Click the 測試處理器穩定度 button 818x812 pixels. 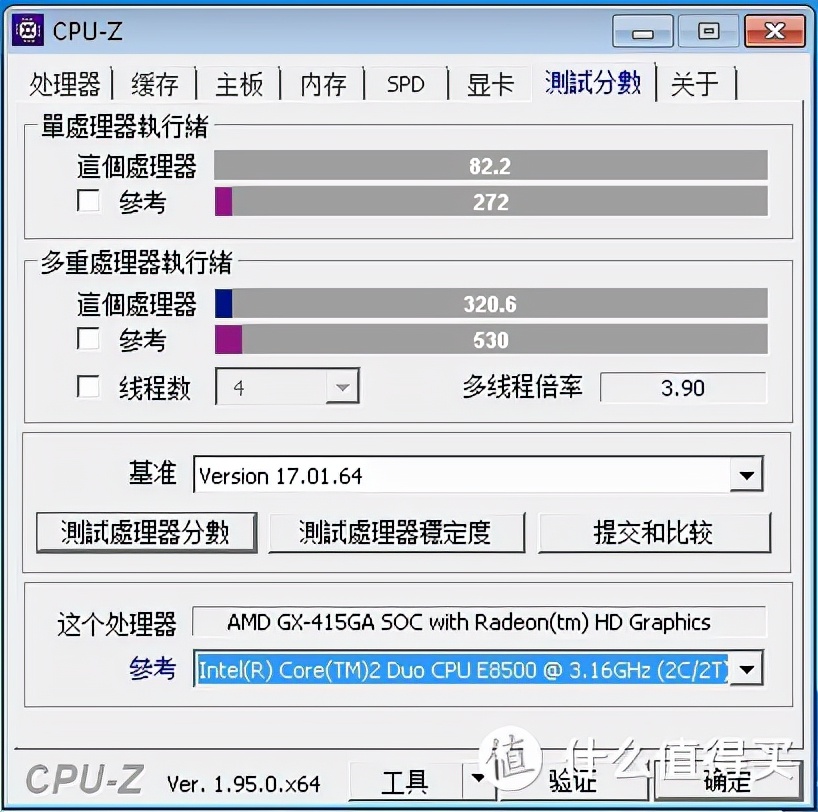pyautogui.click(x=396, y=532)
